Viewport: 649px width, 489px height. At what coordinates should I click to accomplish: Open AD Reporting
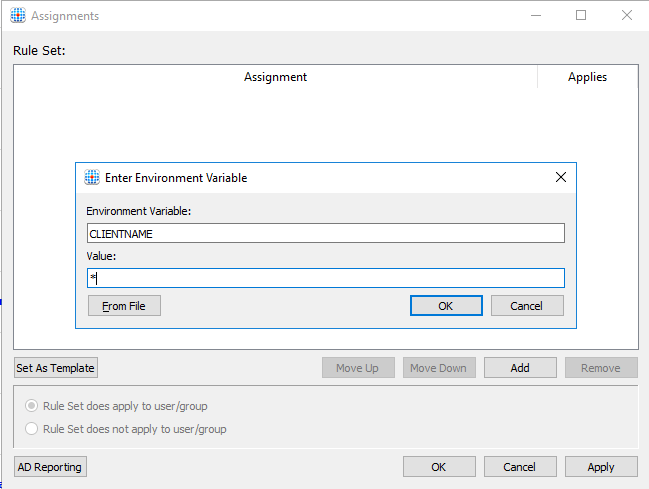point(50,467)
